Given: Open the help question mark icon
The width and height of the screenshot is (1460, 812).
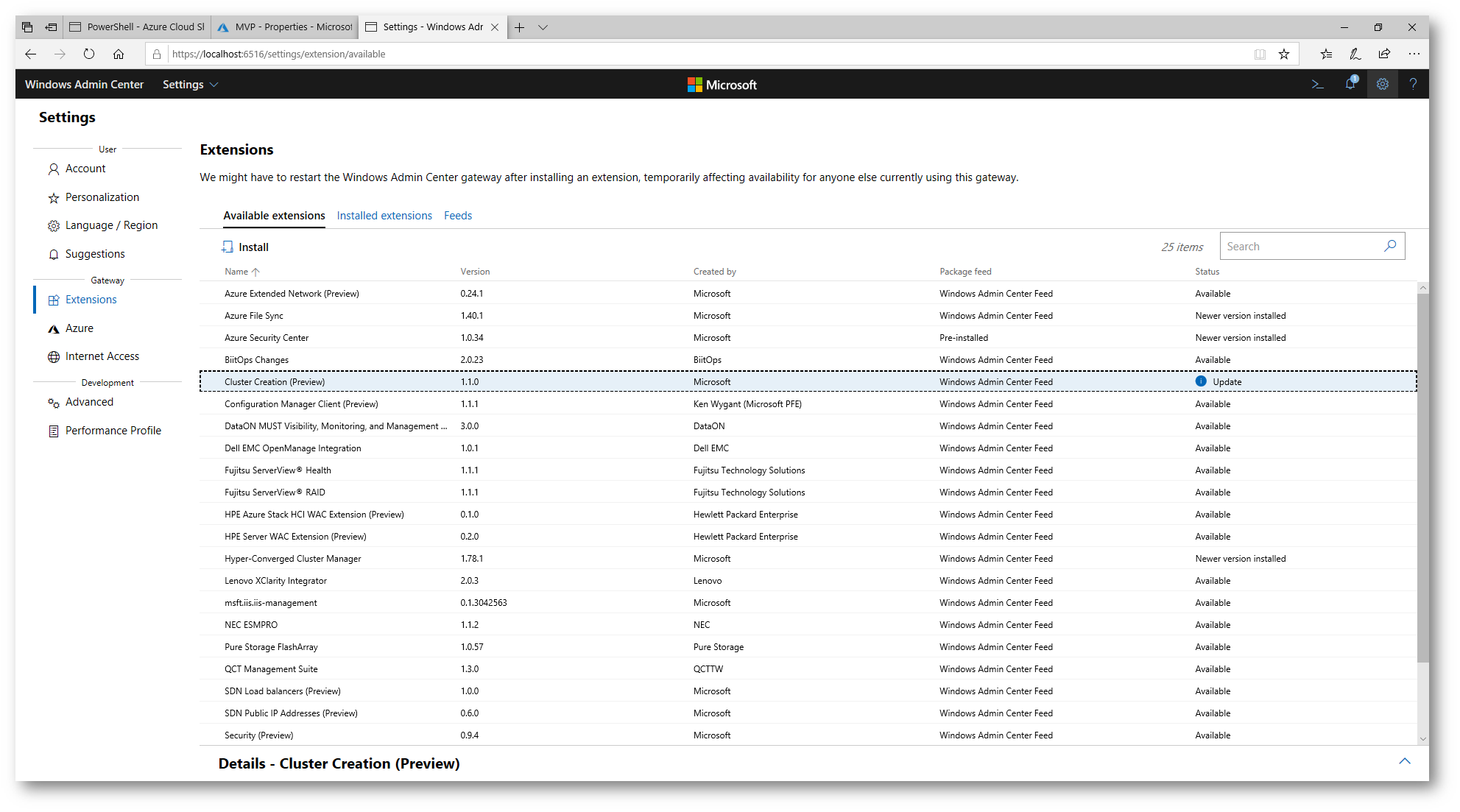Looking at the screenshot, I should click(1412, 85).
